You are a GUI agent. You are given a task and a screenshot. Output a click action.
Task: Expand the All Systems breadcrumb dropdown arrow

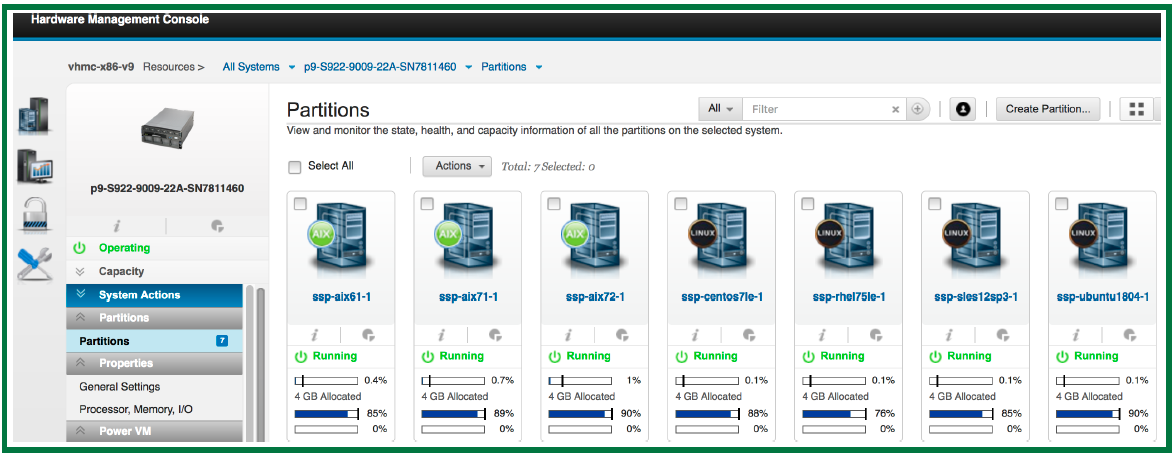292,67
